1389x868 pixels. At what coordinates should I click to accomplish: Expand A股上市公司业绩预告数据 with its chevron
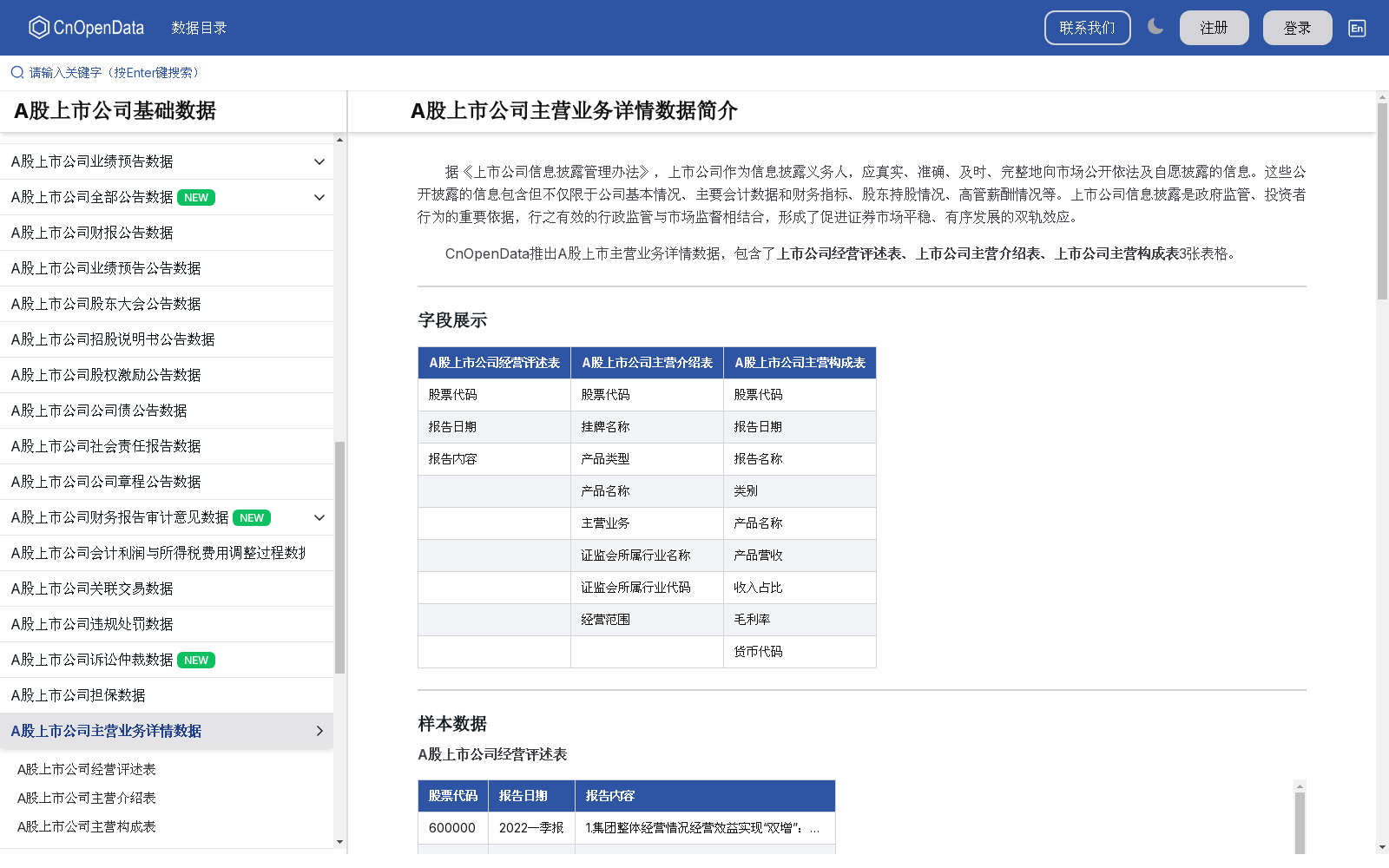319,161
